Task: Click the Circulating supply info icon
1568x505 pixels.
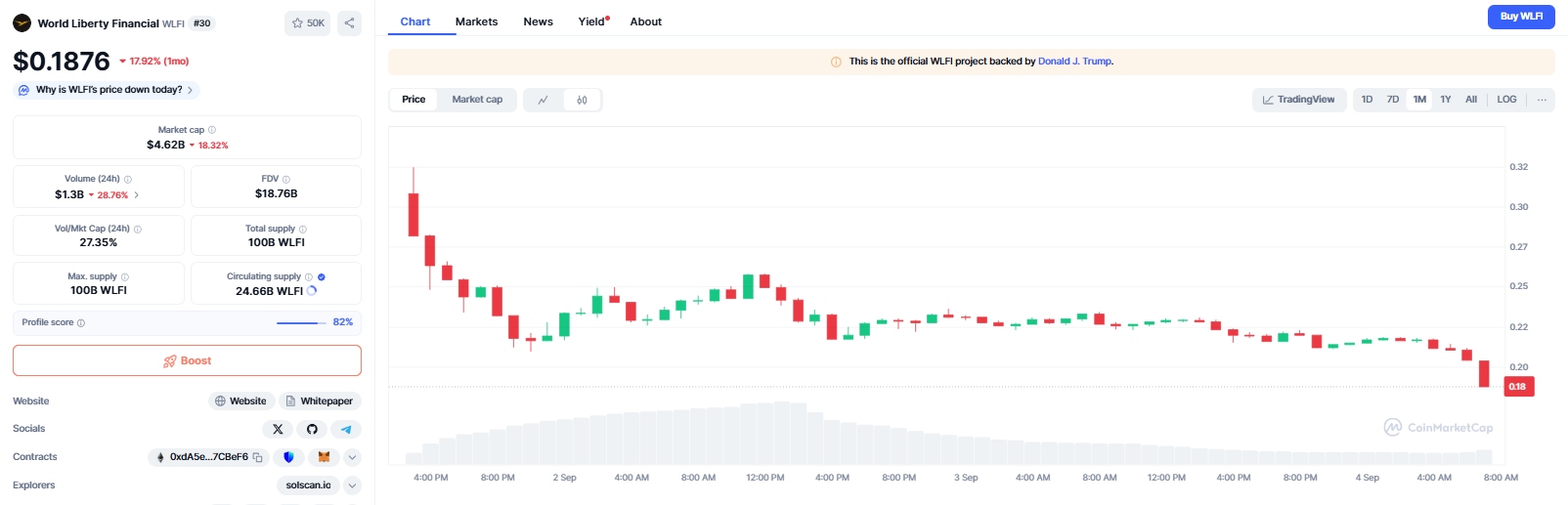Action: 309,277
